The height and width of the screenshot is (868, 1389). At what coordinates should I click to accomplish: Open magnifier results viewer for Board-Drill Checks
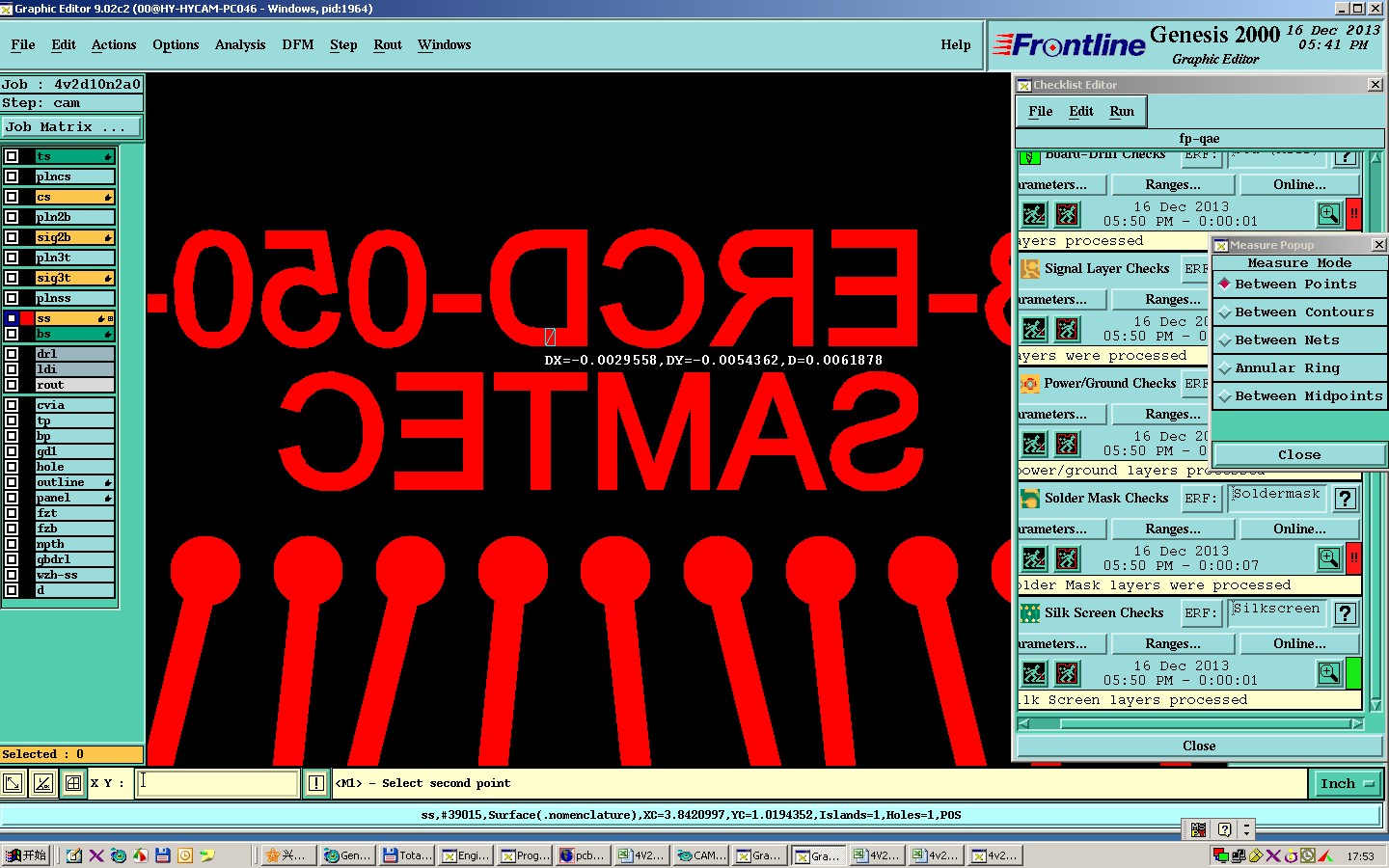coord(1329,214)
